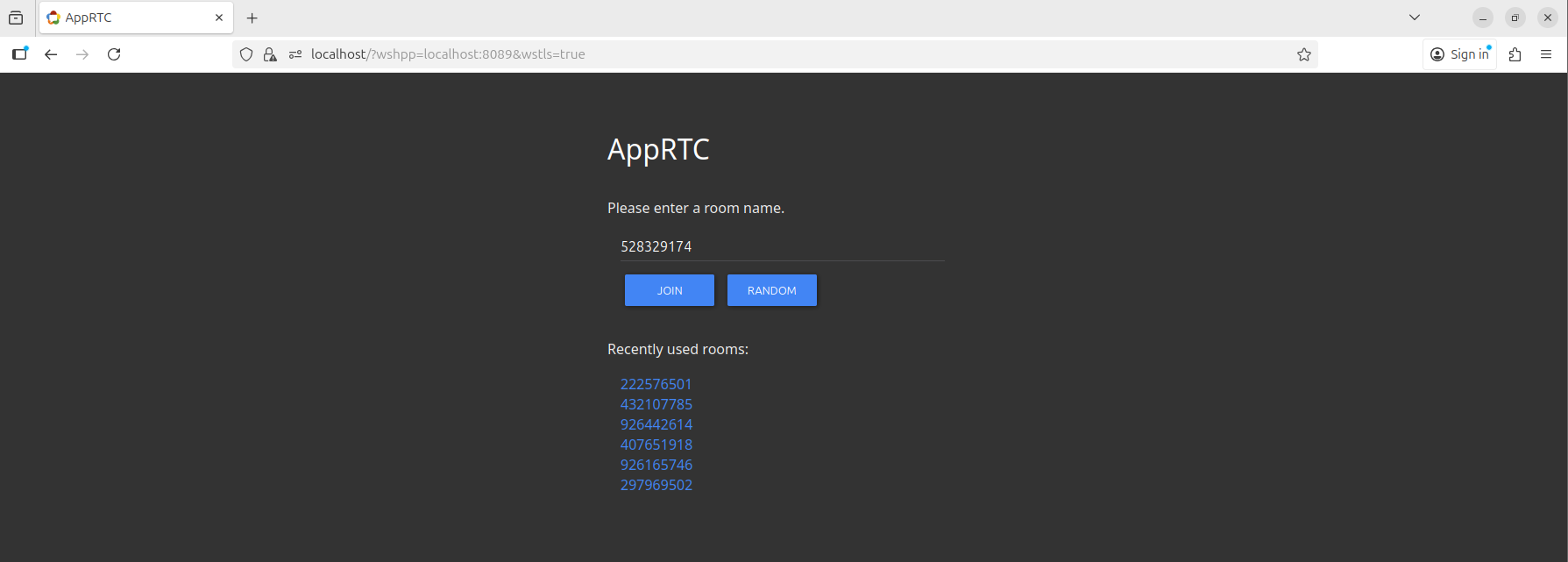Open the Firefox View icon

16,18
